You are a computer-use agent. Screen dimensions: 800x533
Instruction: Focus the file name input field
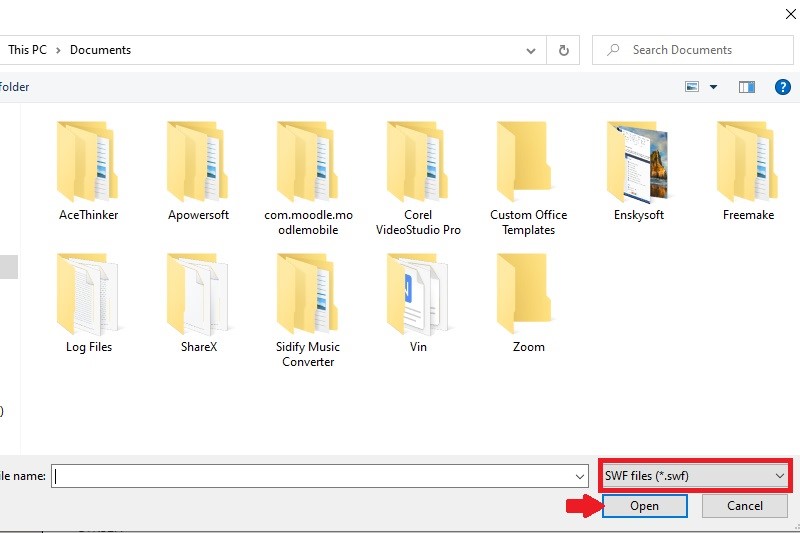pos(319,476)
